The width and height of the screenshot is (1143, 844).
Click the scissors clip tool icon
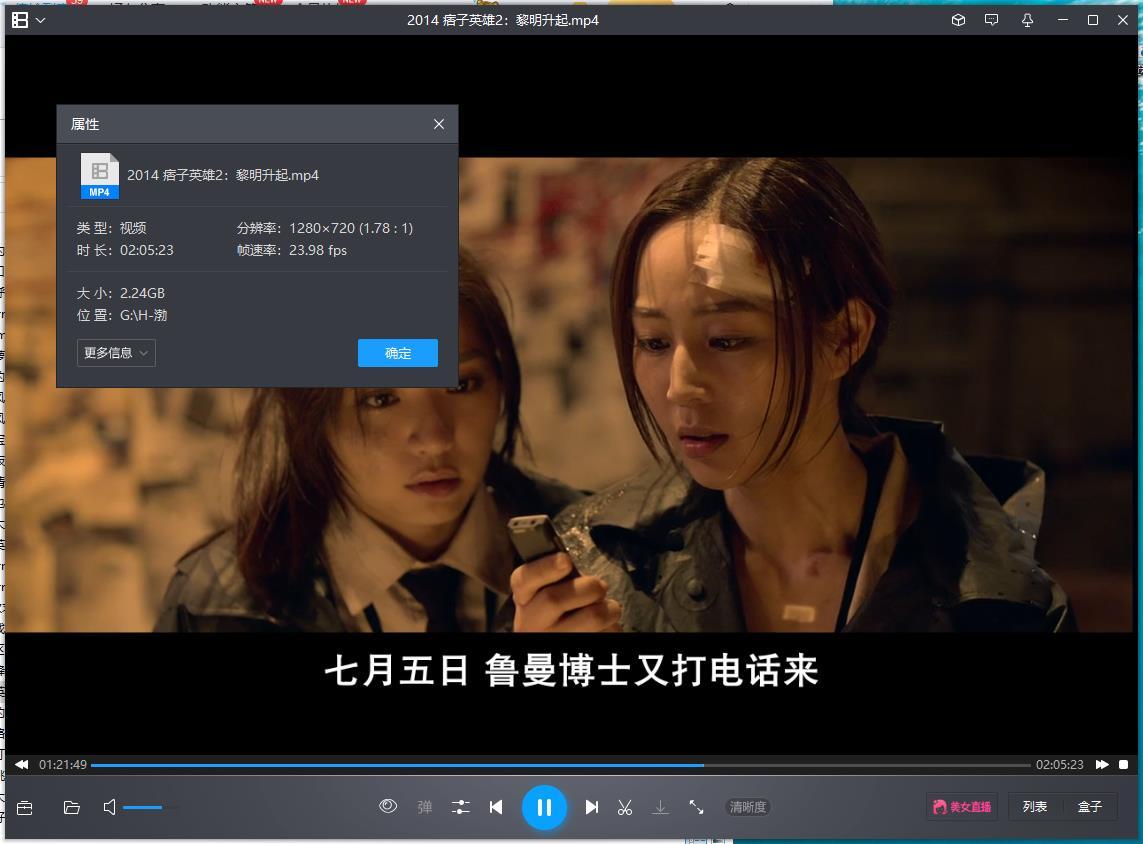click(x=625, y=807)
